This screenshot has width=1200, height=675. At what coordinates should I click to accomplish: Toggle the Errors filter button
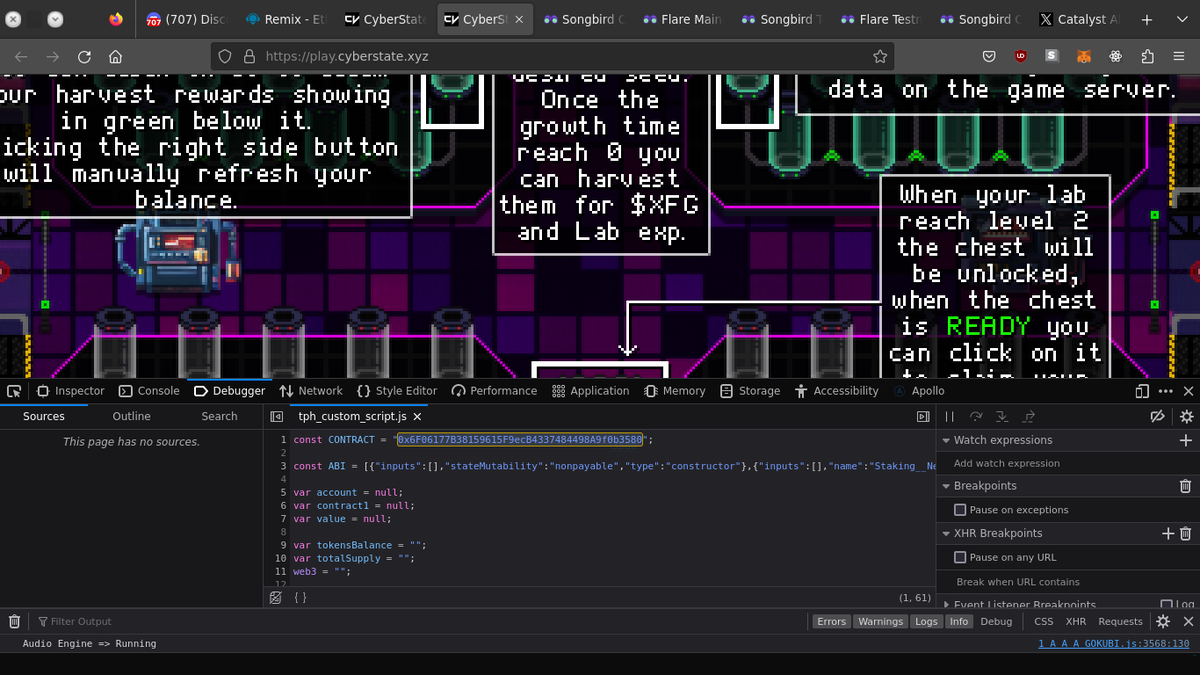(x=831, y=621)
